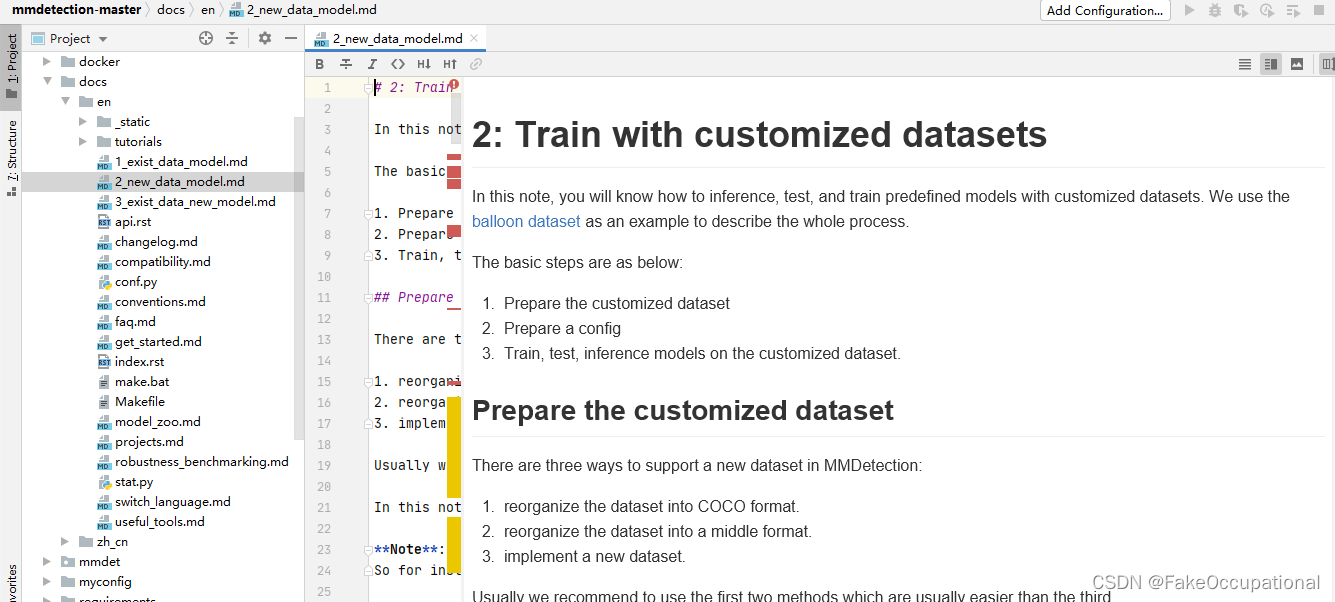
Task: Open Makefile in project tree
Action: coord(139,401)
